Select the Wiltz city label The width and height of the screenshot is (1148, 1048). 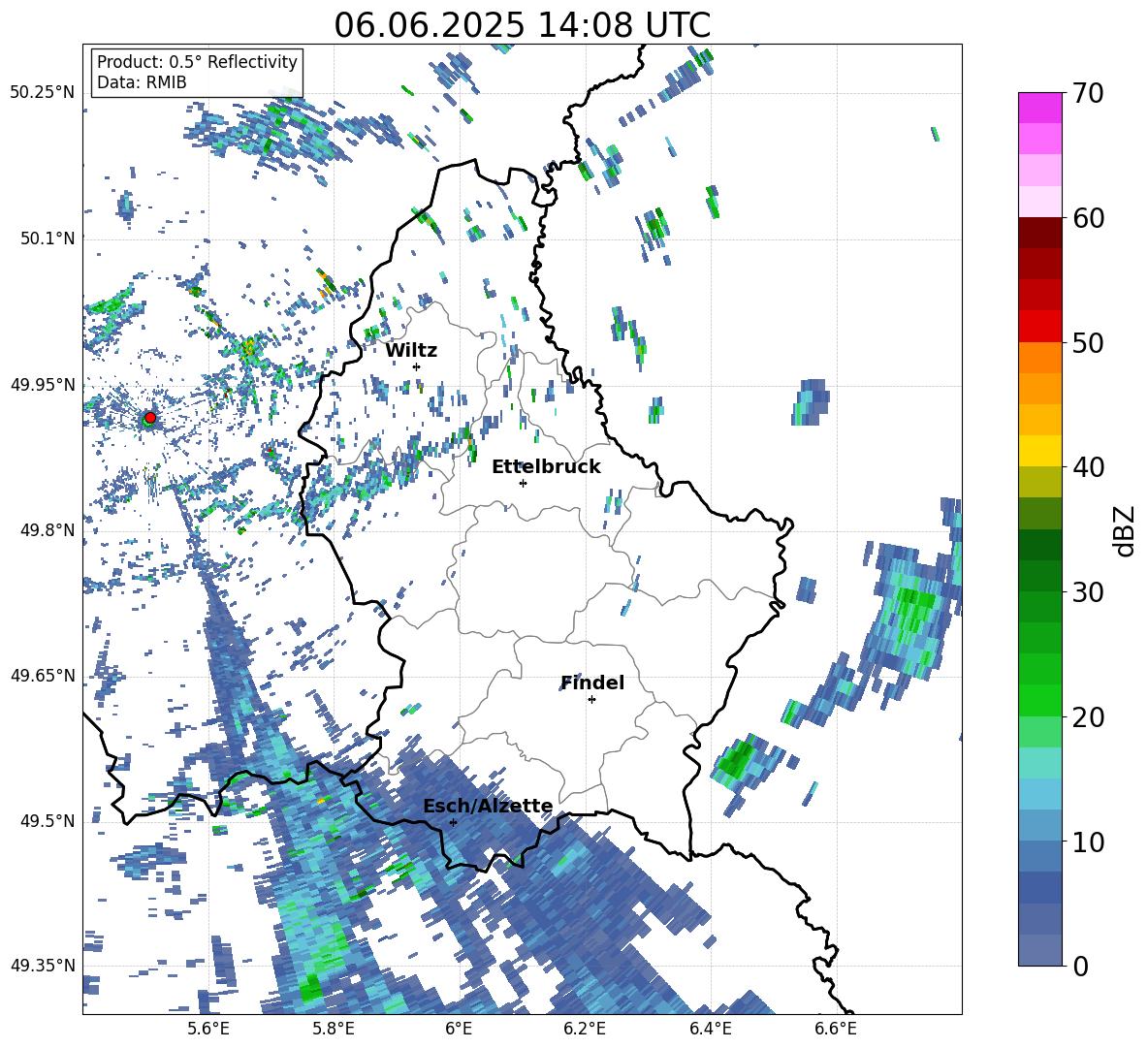[411, 351]
